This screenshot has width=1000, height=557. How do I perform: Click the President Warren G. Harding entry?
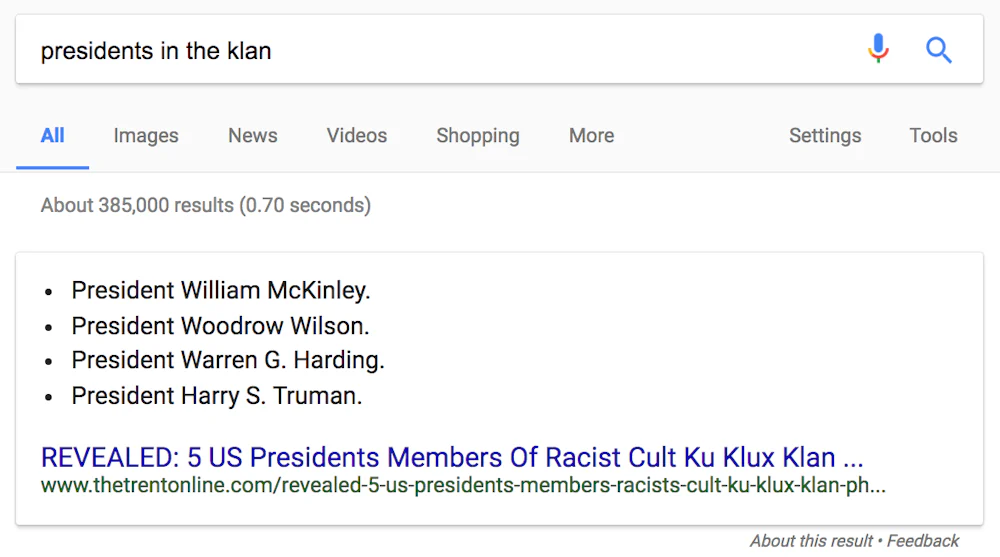[228, 360]
